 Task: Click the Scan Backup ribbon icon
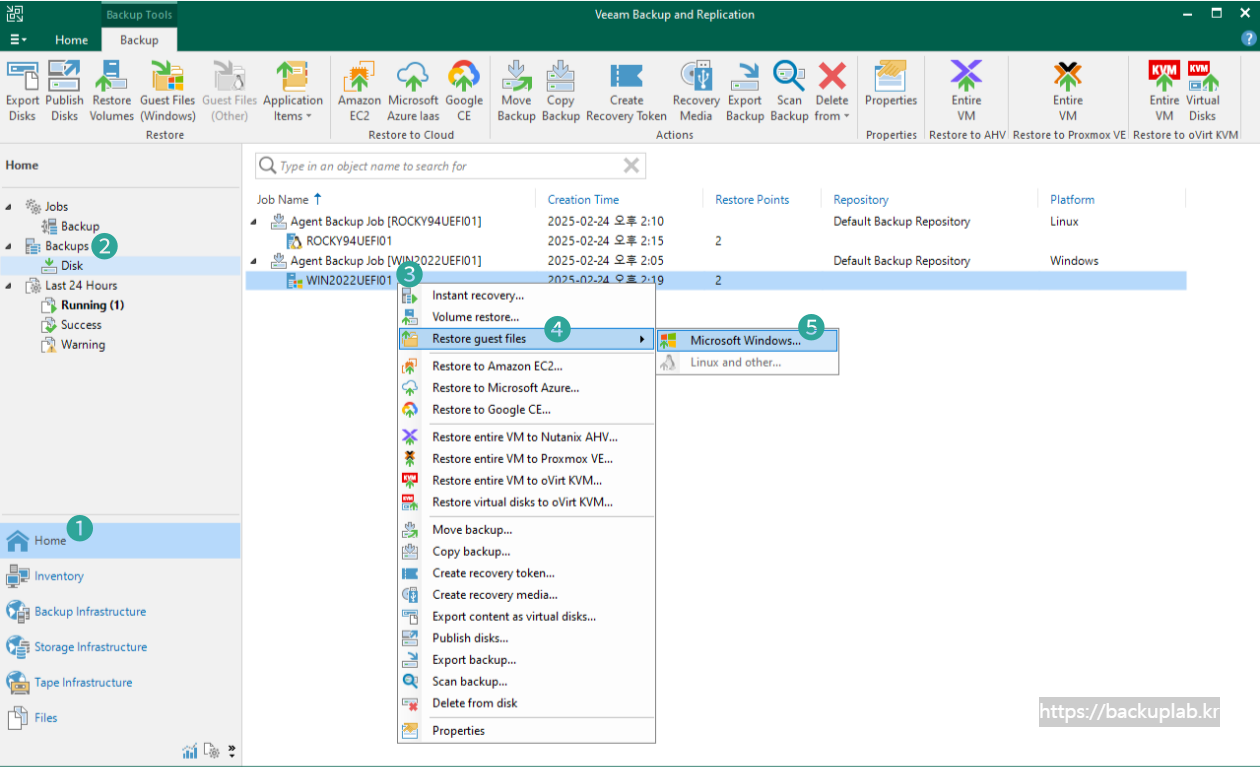[789, 91]
